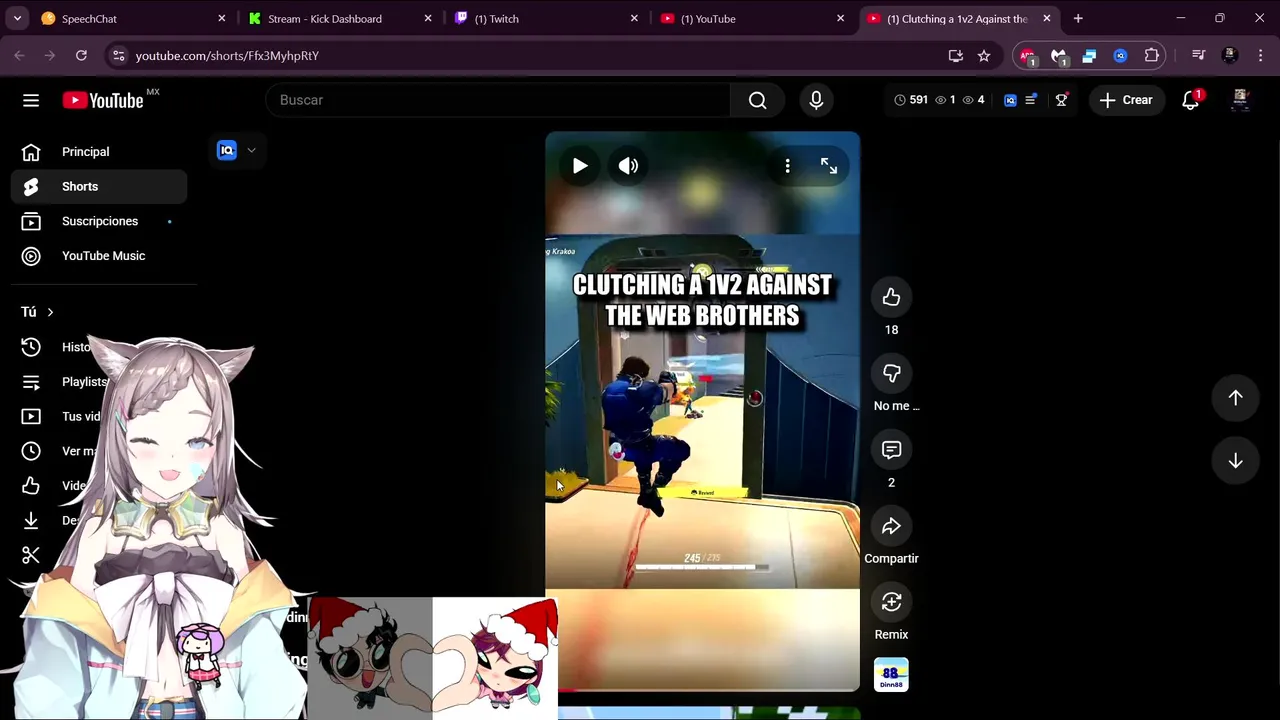This screenshot has height=720, width=1280.
Task: Open the tab search dropdown arrow
Action: tap(17, 19)
